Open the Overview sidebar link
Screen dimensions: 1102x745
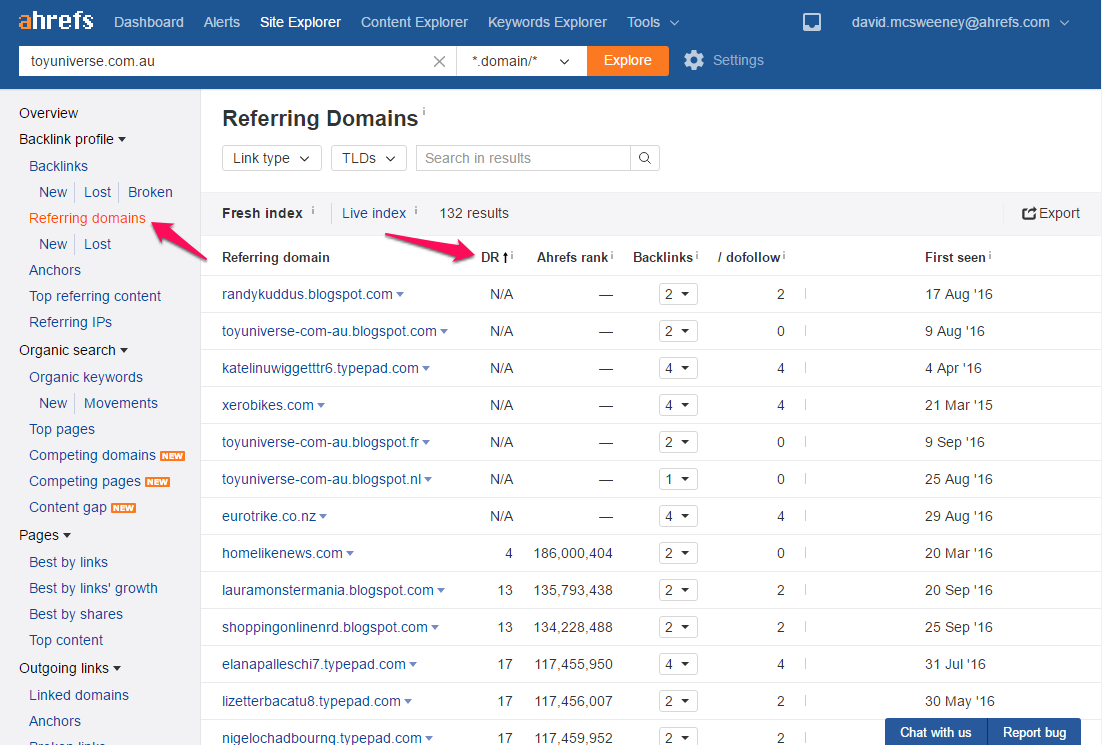pos(48,113)
